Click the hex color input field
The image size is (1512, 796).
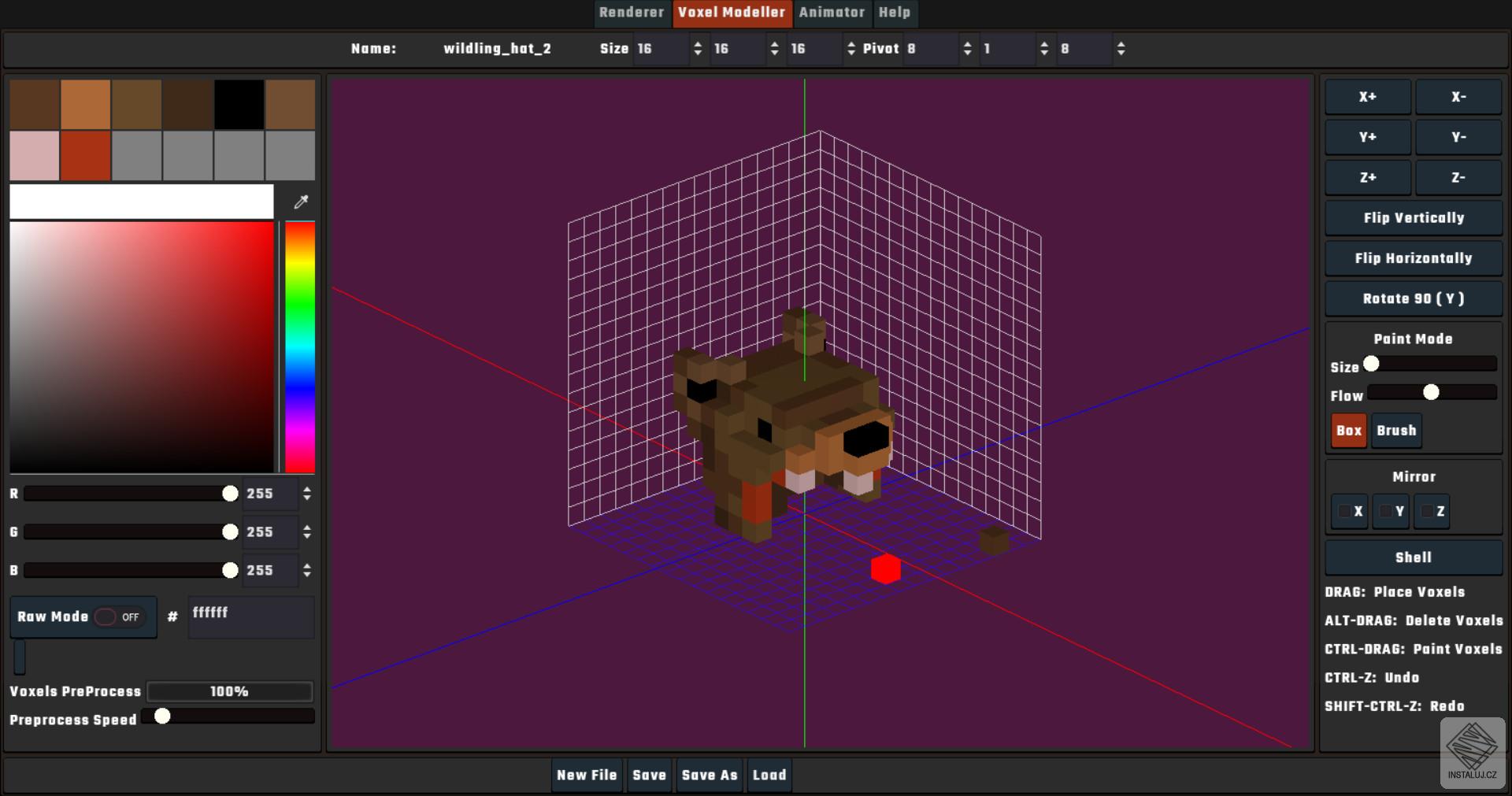(x=250, y=616)
